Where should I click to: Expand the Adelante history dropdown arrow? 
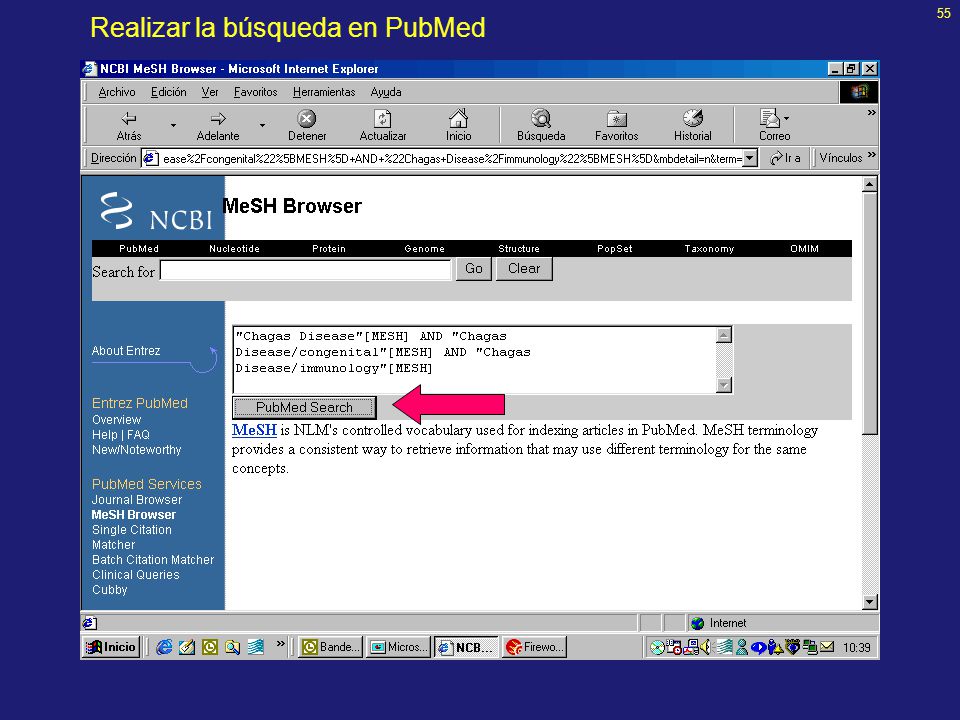click(x=262, y=125)
